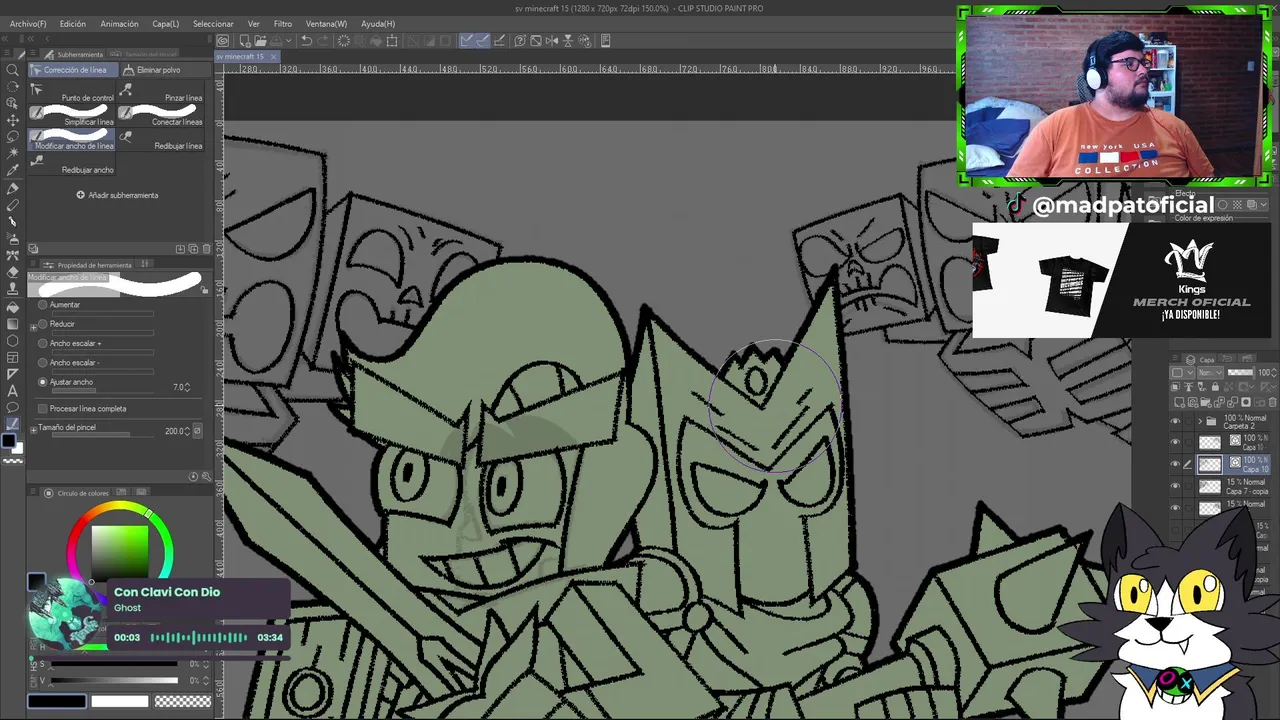
Task: Select the Ajustar ancho radio button
Action: pyautogui.click(x=42, y=382)
